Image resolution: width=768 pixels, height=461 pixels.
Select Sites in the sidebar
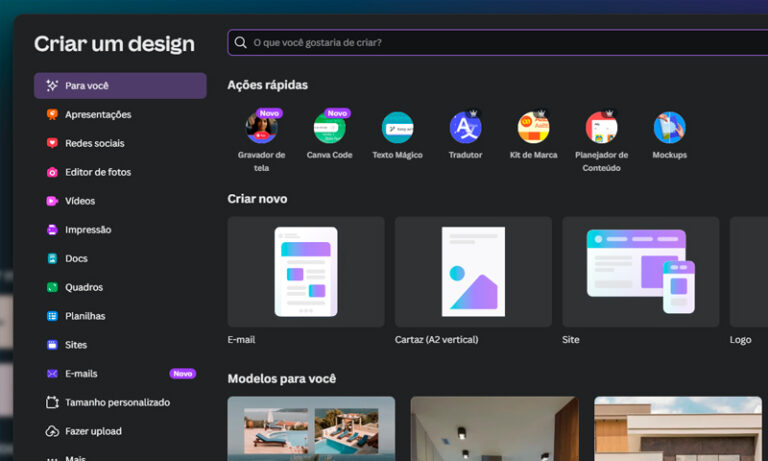click(120, 345)
